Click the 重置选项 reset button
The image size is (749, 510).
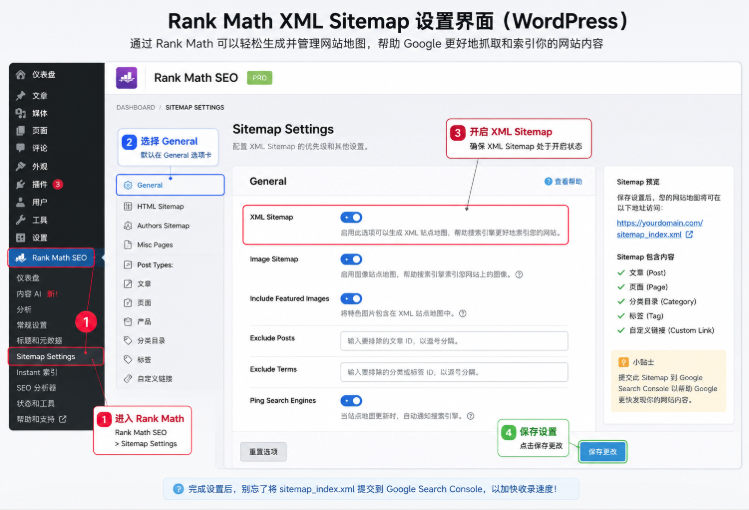pyautogui.click(x=263, y=452)
